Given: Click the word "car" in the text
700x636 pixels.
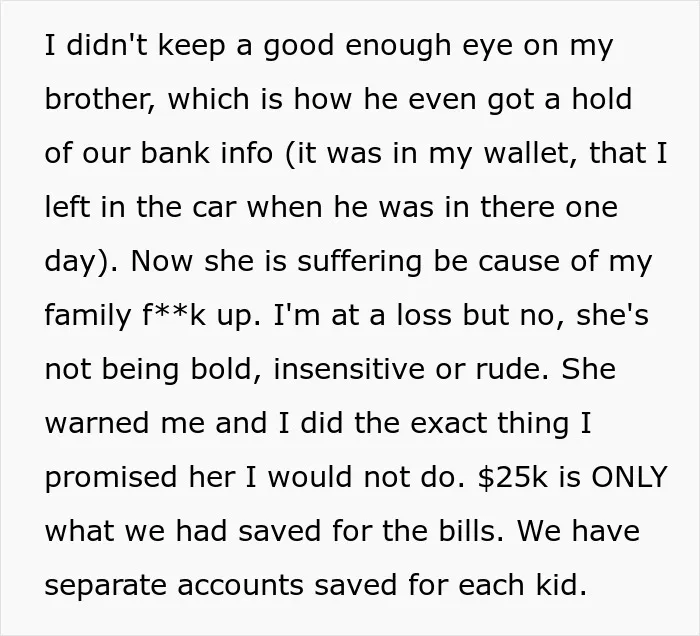Looking at the screenshot, I should coord(214,207).
